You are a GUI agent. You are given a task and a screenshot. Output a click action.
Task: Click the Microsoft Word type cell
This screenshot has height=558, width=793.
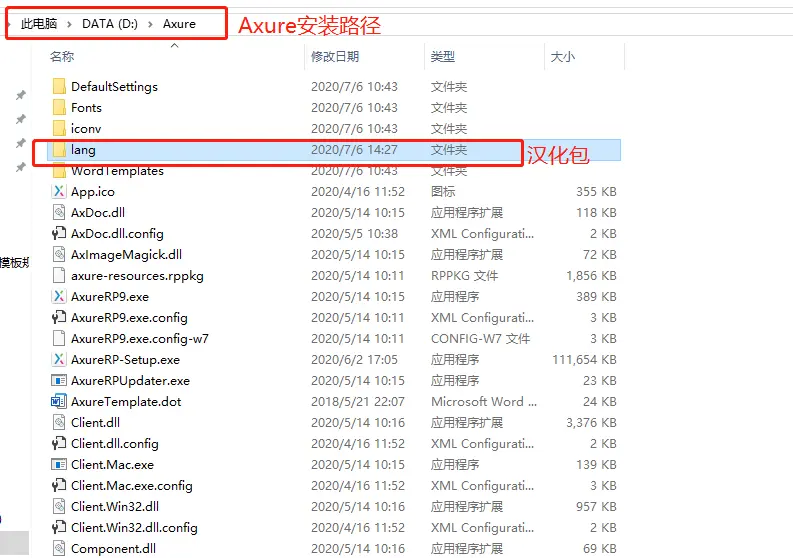[484, 402]
